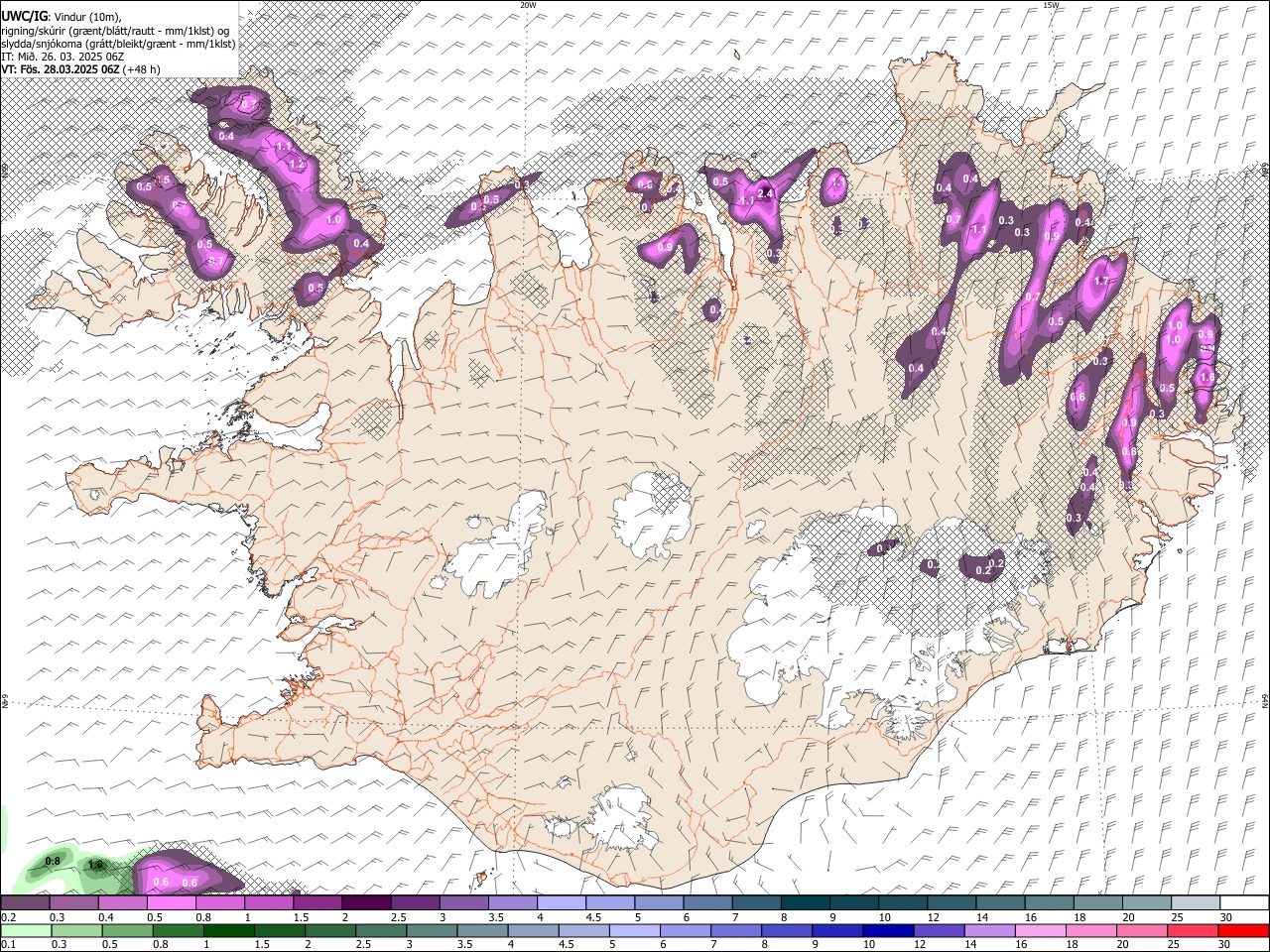Click legend label 0.2 in top row
The width and height of the screenshot is (1270, 952).
pyautogui.click(x=8, y=917)
